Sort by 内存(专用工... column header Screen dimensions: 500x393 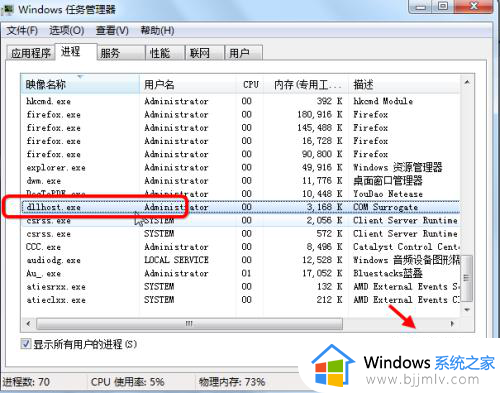[306, 84]
